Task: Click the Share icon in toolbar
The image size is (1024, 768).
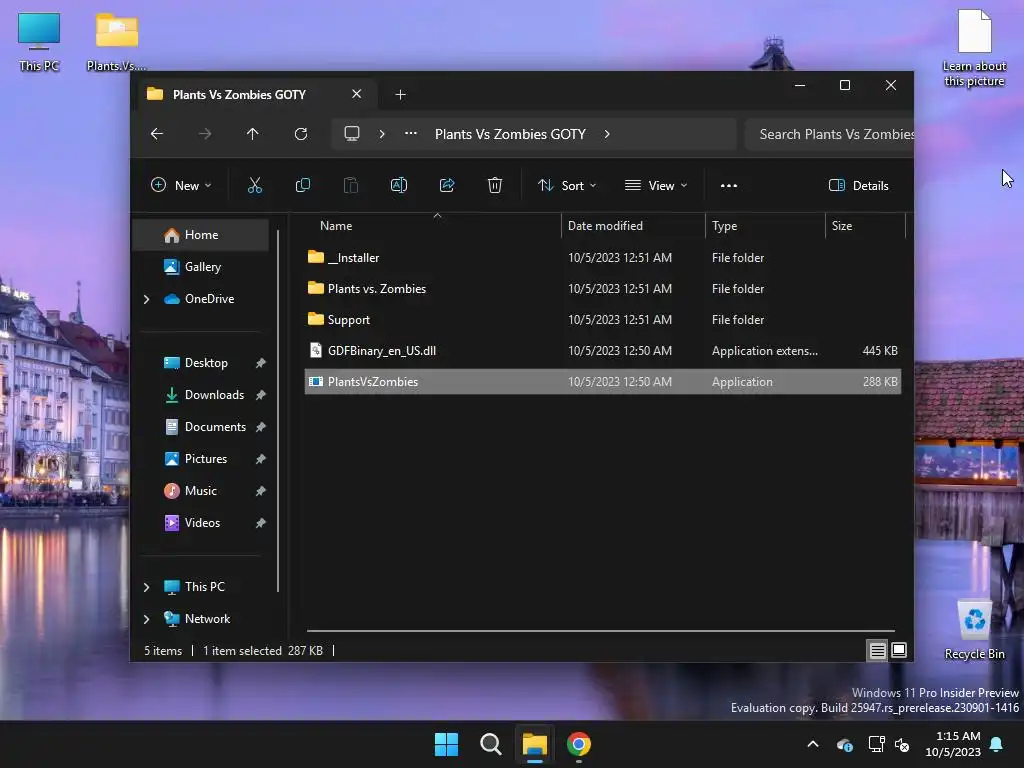Action: pyautogui.click(x=447, y=185)
